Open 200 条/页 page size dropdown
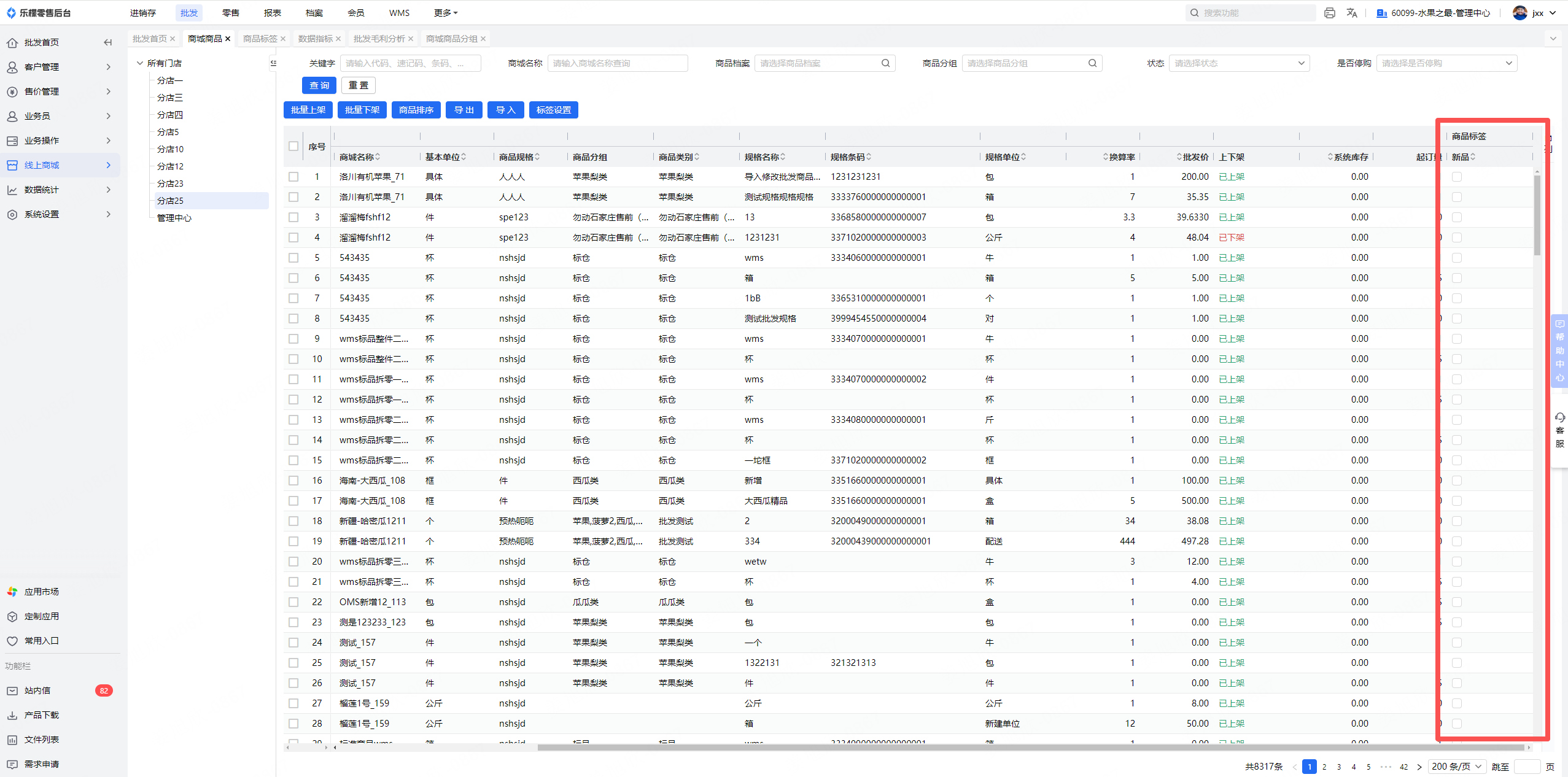The width and height of the screenshot is (1568, 777). point(1456,767)
